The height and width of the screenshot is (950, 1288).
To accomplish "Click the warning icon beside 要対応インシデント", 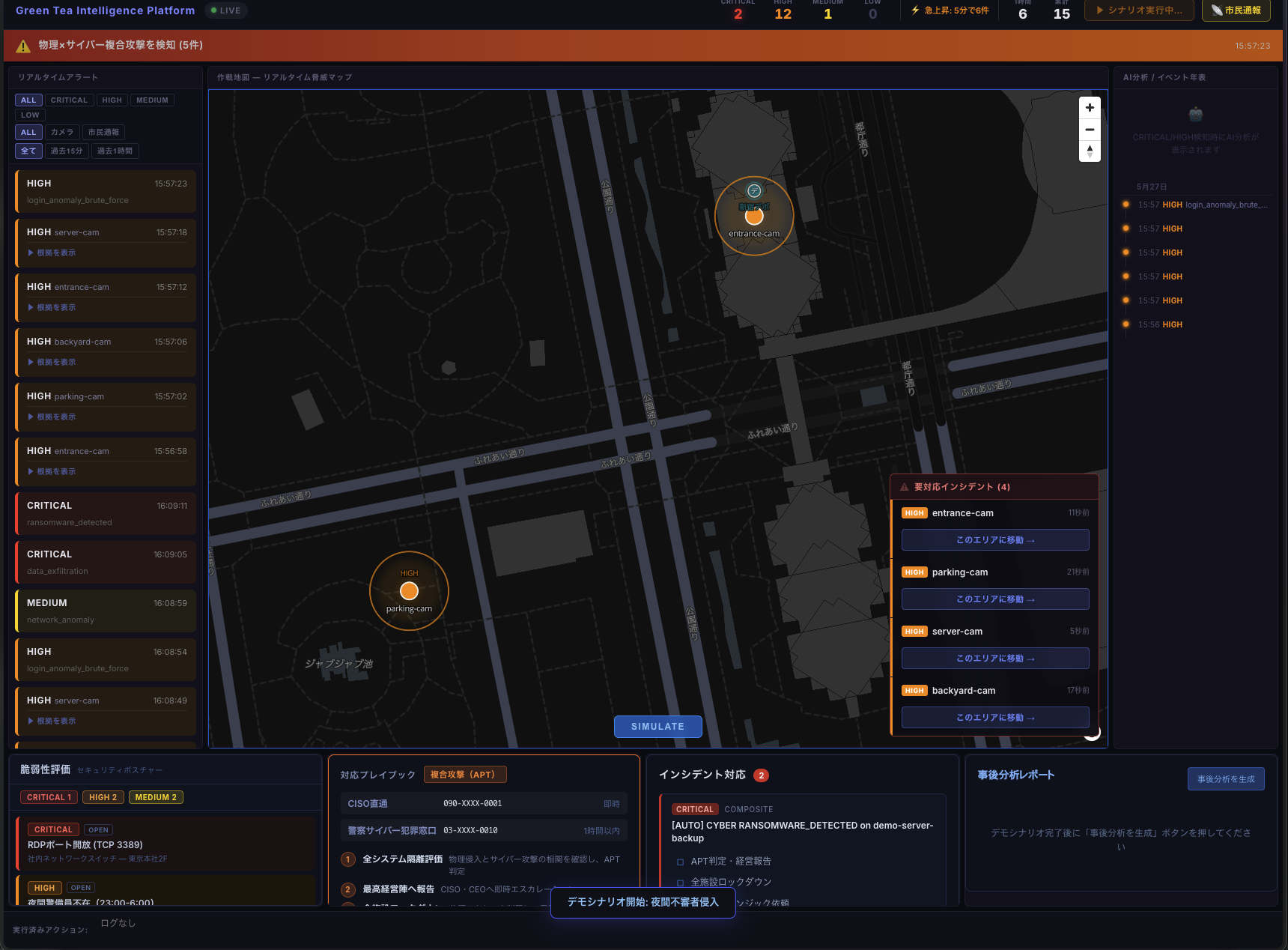I will [x=904, y=487].
